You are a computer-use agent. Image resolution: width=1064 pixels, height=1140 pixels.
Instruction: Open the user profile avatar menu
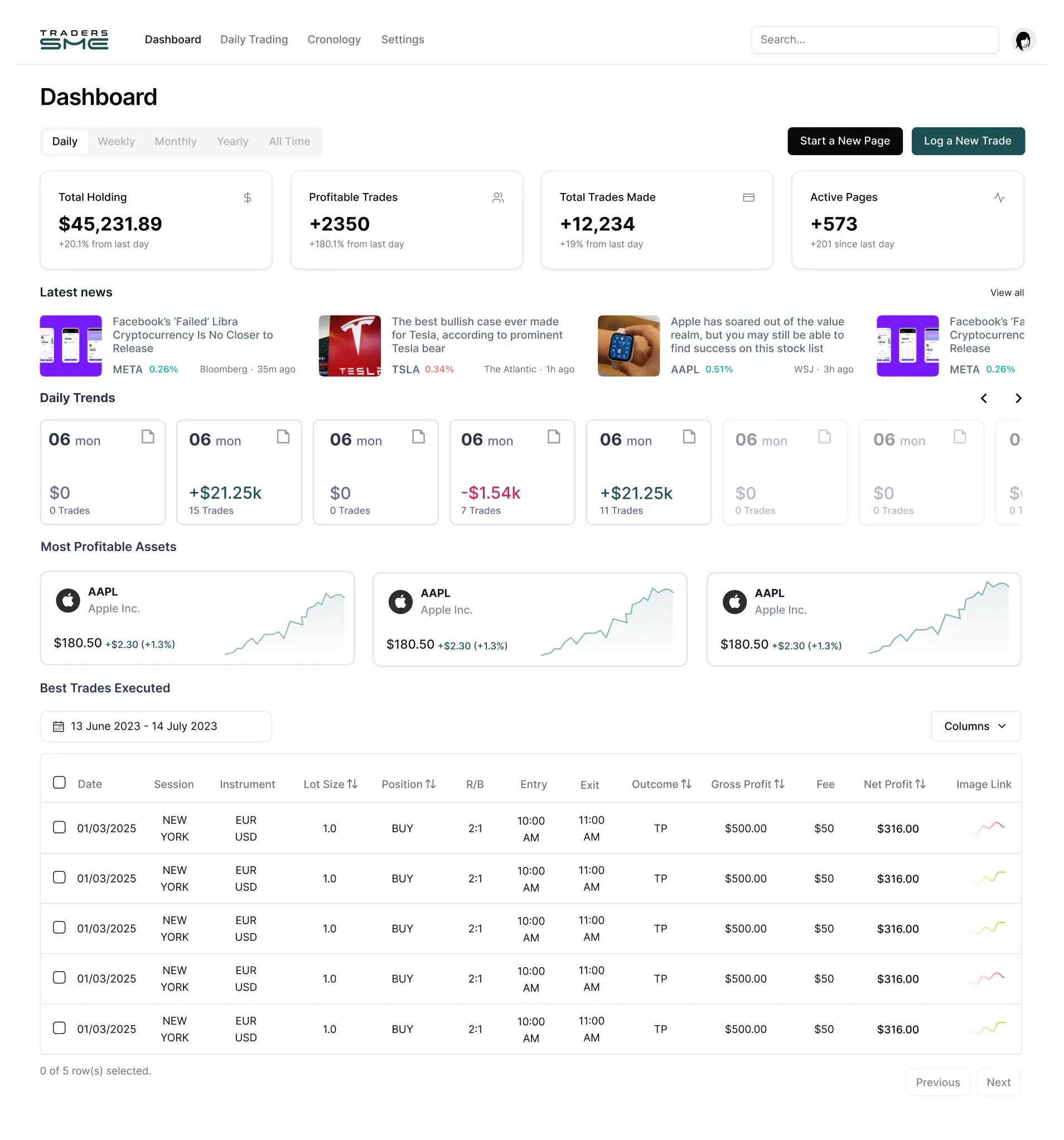tap(1024, 40)
